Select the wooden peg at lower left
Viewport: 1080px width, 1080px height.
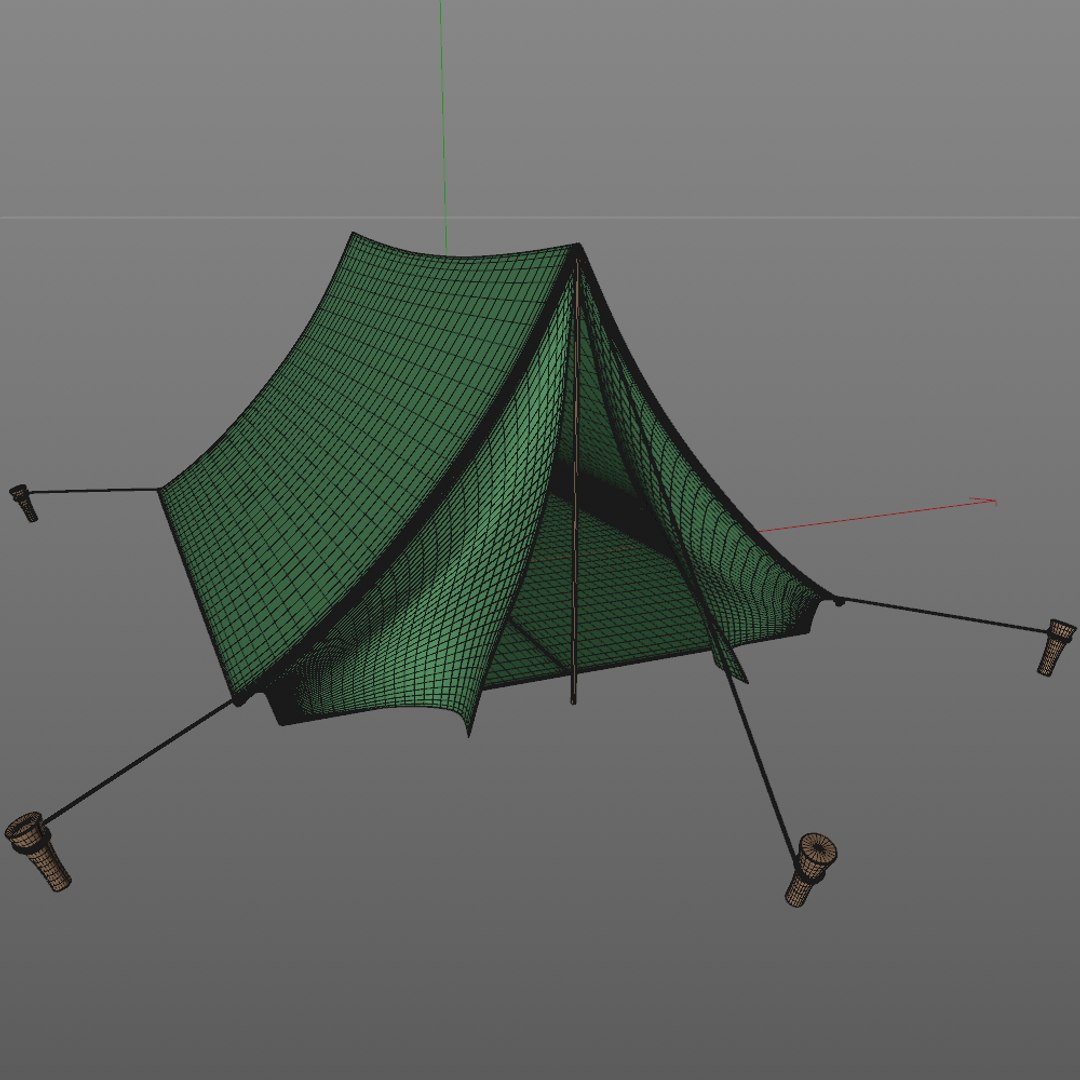37,851
